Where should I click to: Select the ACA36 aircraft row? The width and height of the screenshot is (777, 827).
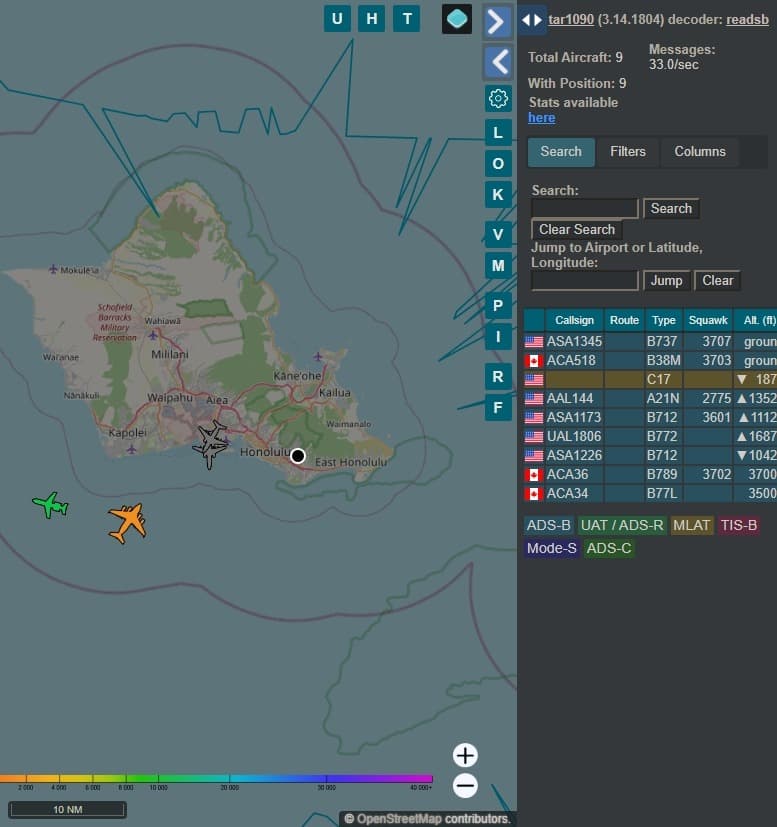click(650, 475)
